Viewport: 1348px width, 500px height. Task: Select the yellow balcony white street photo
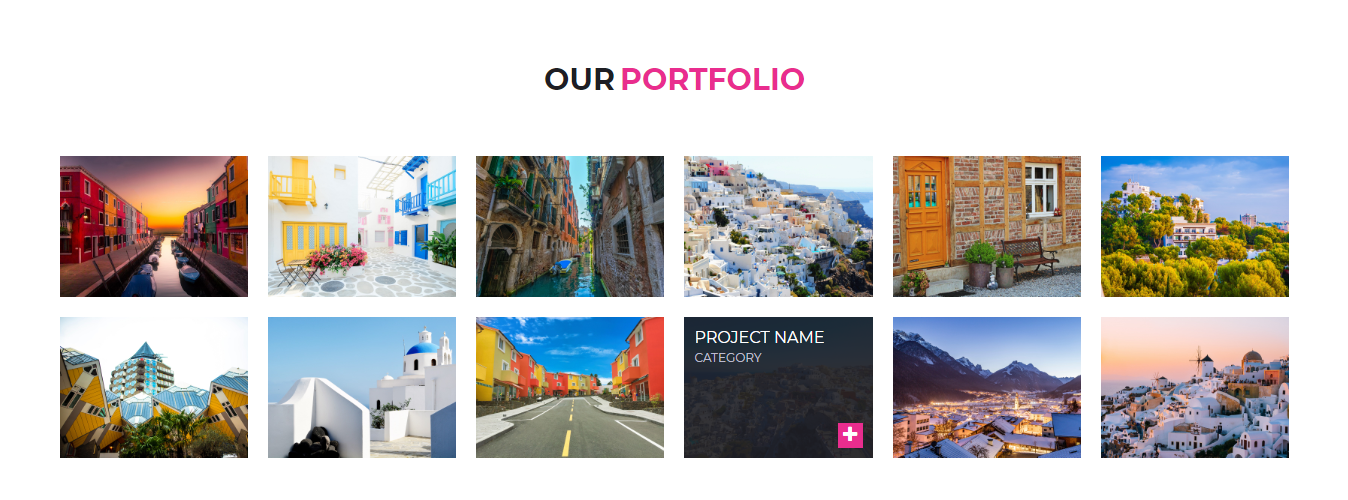(362, 227)
